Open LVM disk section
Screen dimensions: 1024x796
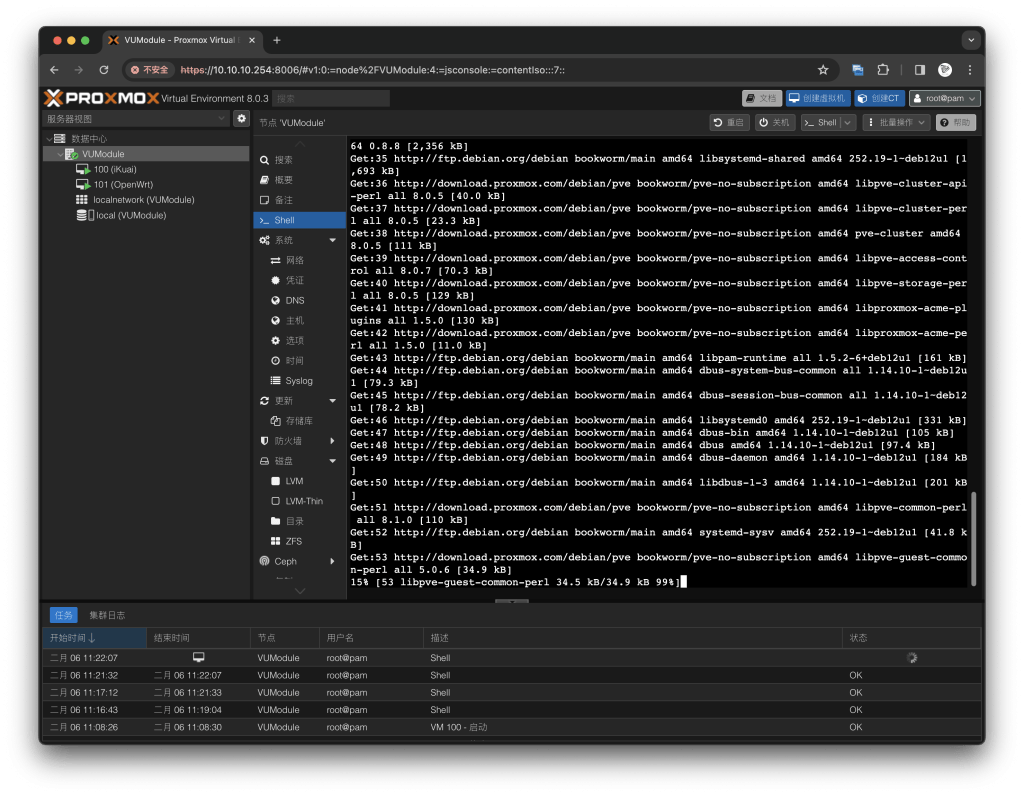(293, 481)
